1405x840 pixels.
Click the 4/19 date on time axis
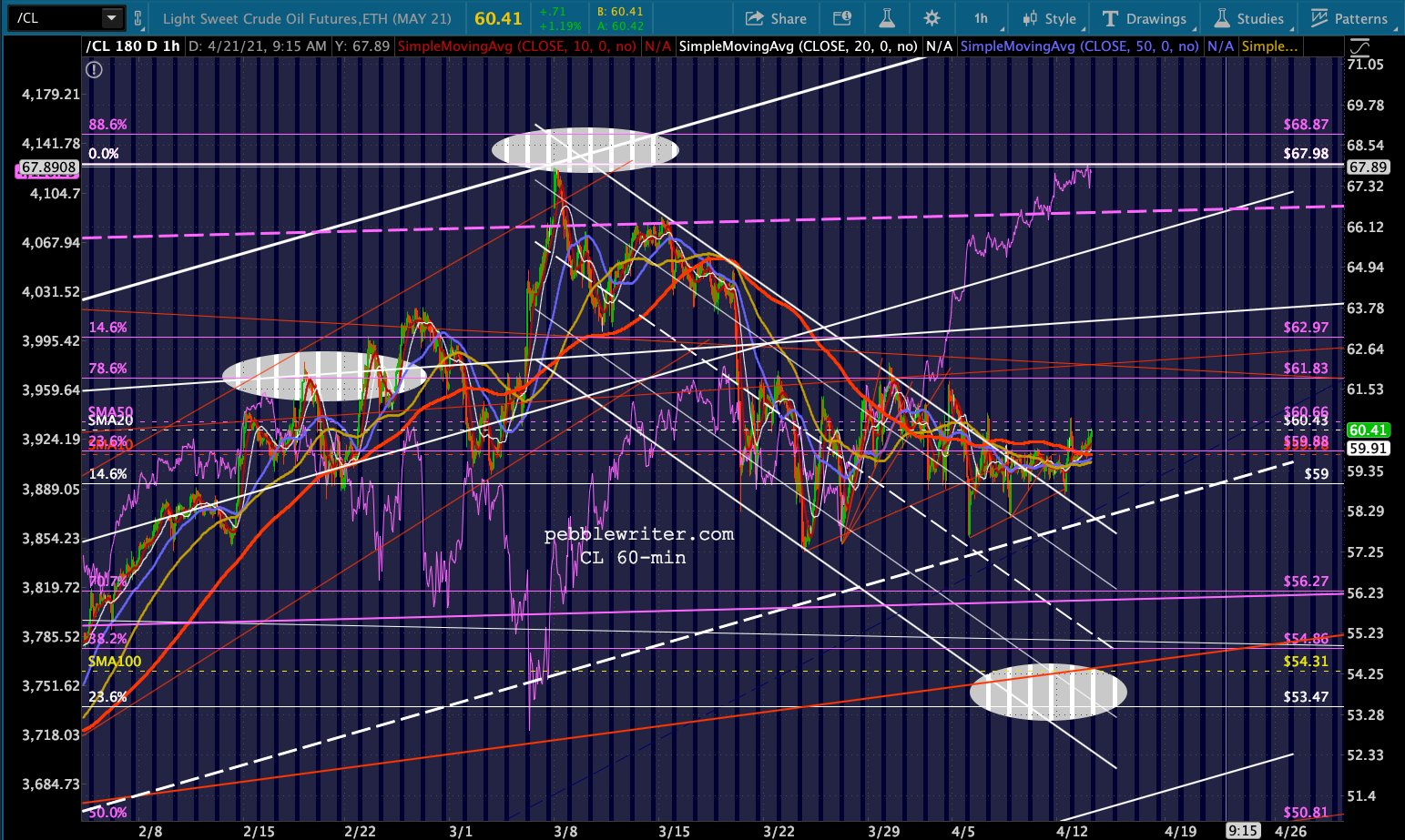[1181, 831]
